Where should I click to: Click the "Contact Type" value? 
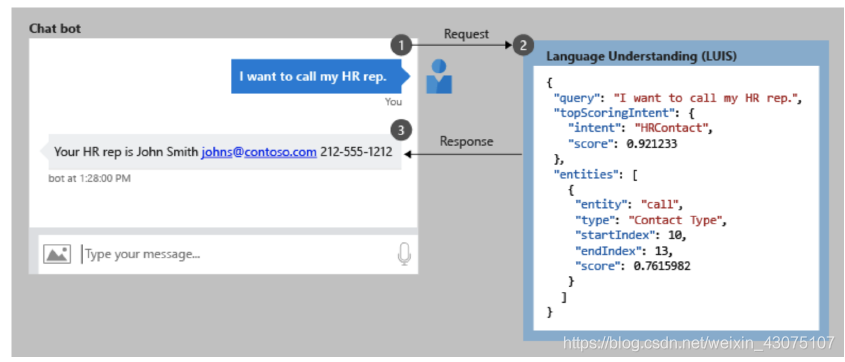pyautogui.click(x=677, y=220)
